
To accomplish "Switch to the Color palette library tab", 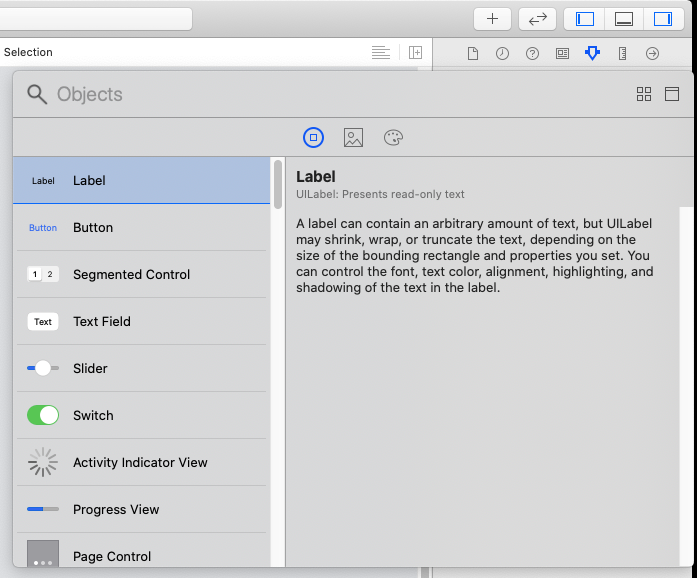I will coord(393,138).
